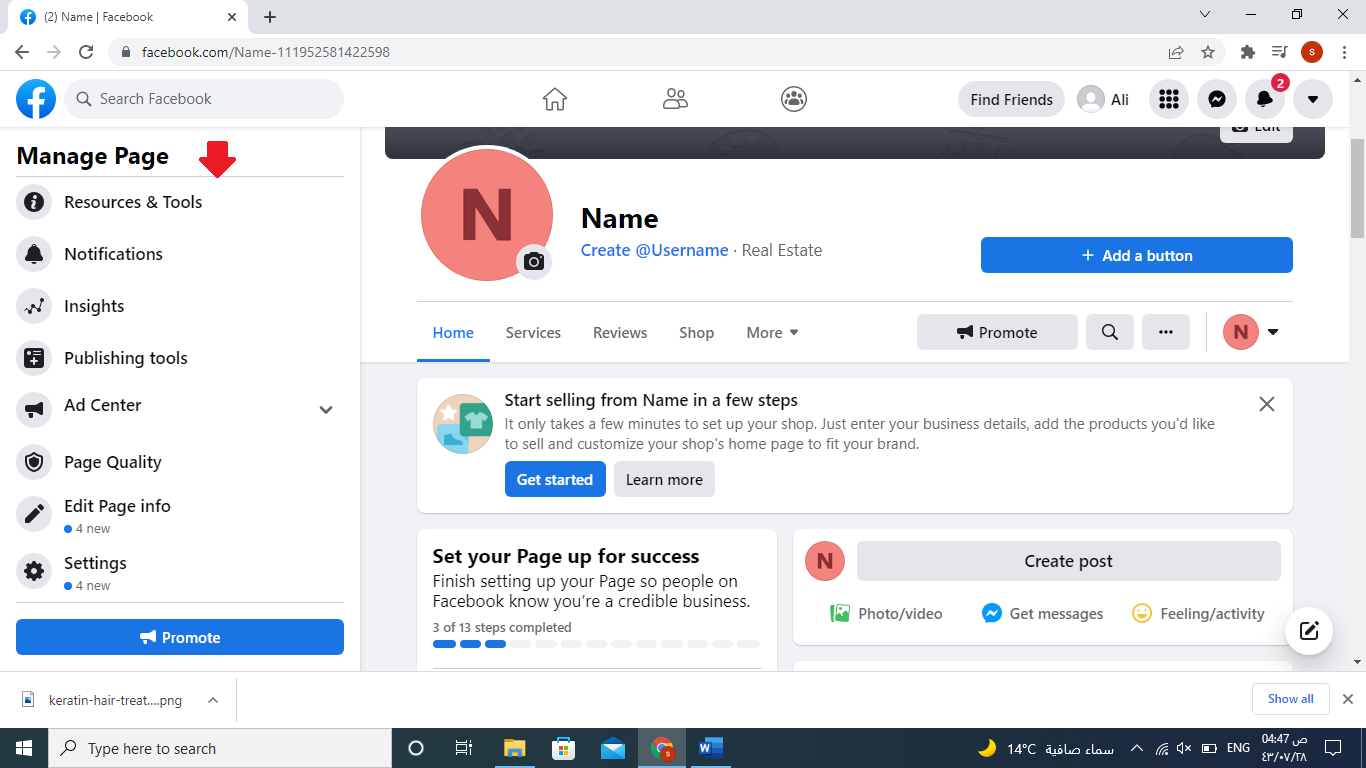Click the floating new message compose icon
Viewport: 1366px width, 768px height.
tap(1309, 631)
